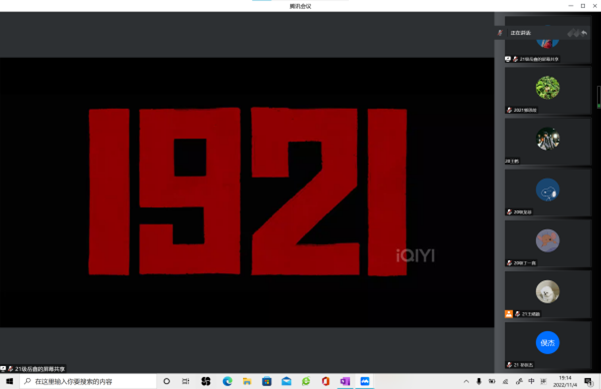Launch Microsoft Edge from the taskbar
The image size is (601, 389).
(227, 381)
